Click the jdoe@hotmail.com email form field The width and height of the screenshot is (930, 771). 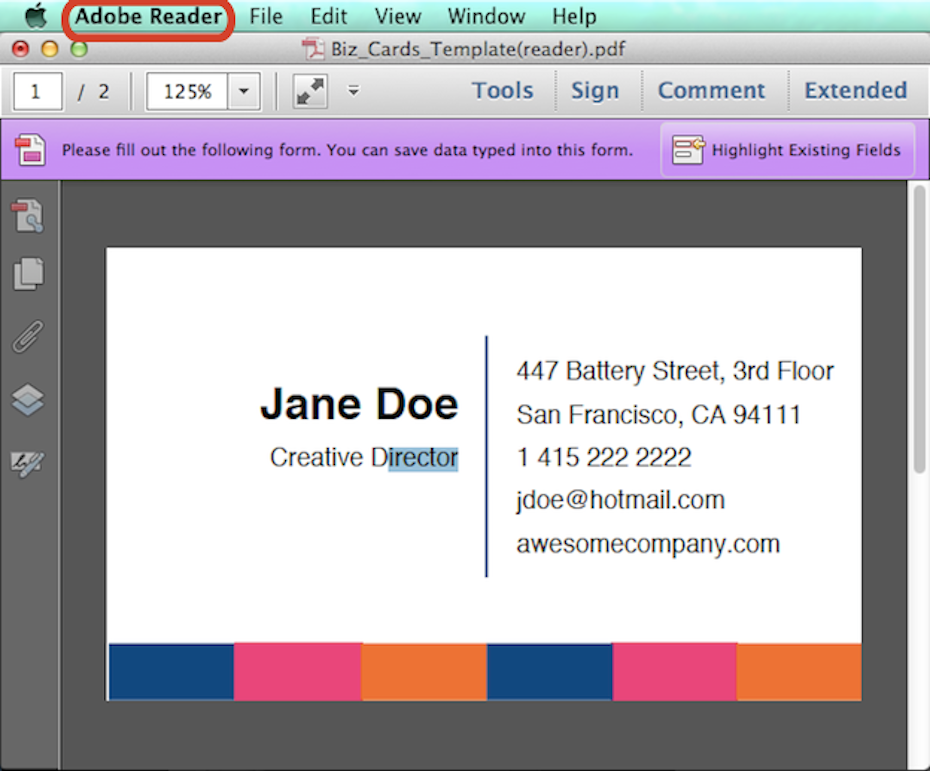(x=620, y=500)
